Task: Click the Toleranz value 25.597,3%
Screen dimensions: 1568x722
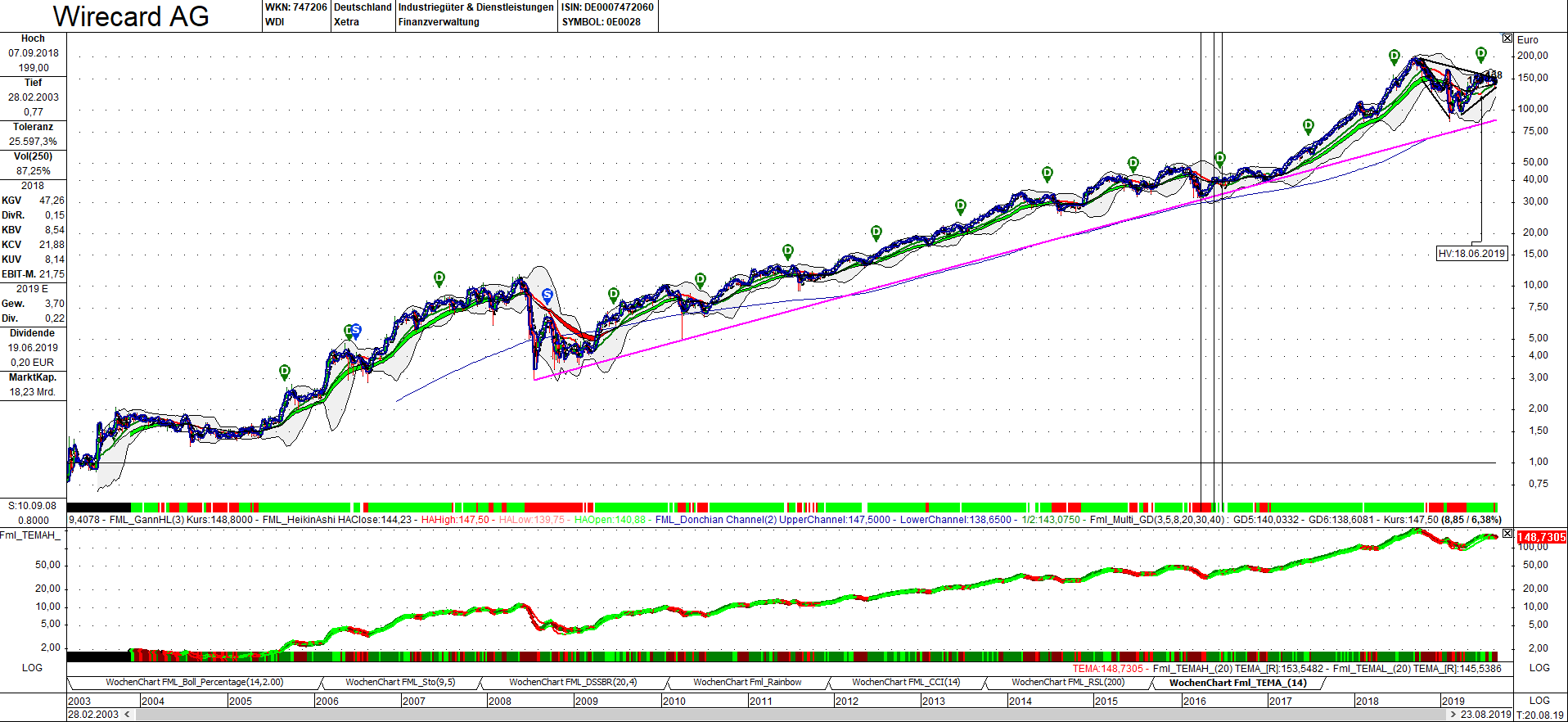Action: pos(34,142)
